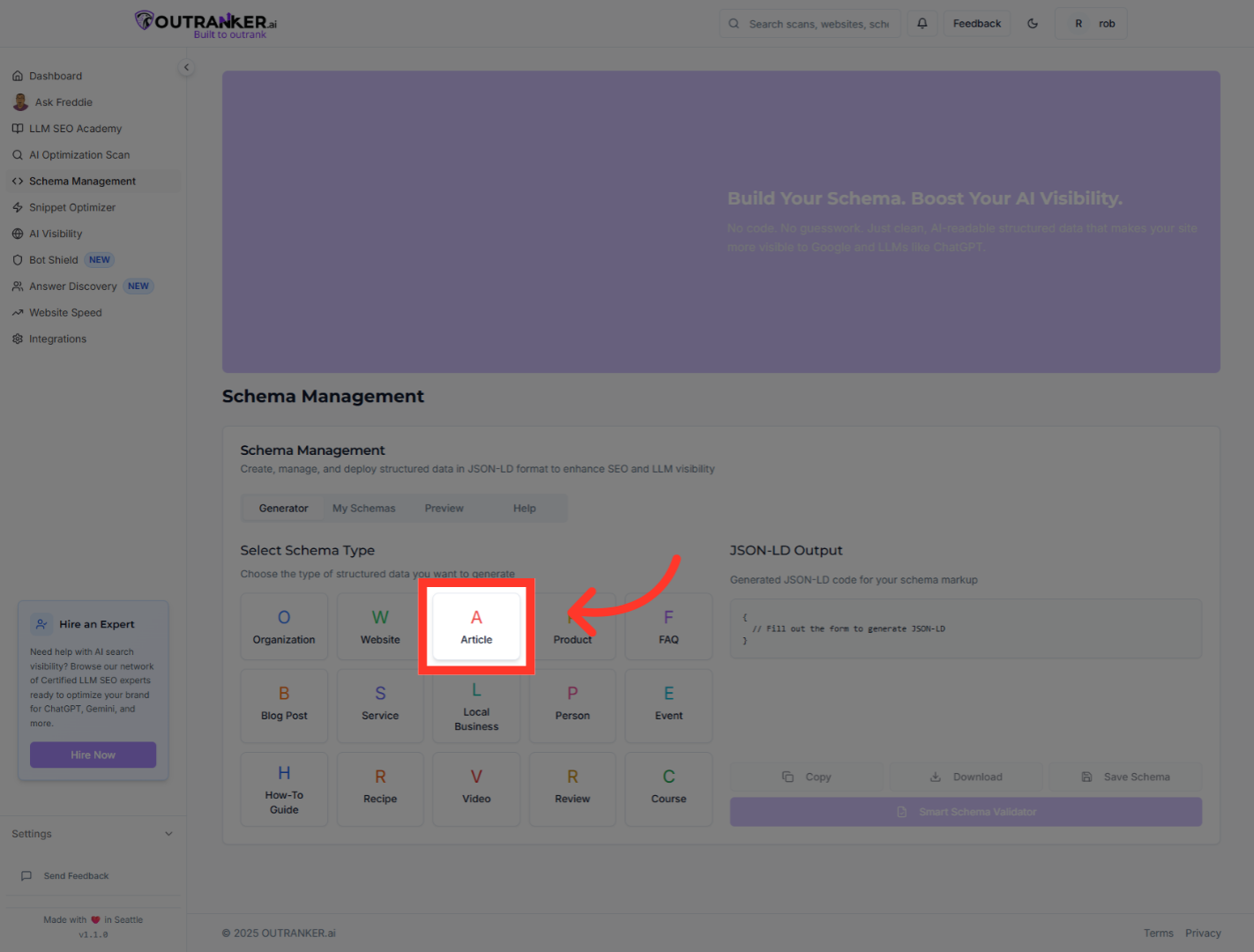Open Ask Freddie assistant
Image resolution: width=1254 pixels, height=952 pixels.
63,102
